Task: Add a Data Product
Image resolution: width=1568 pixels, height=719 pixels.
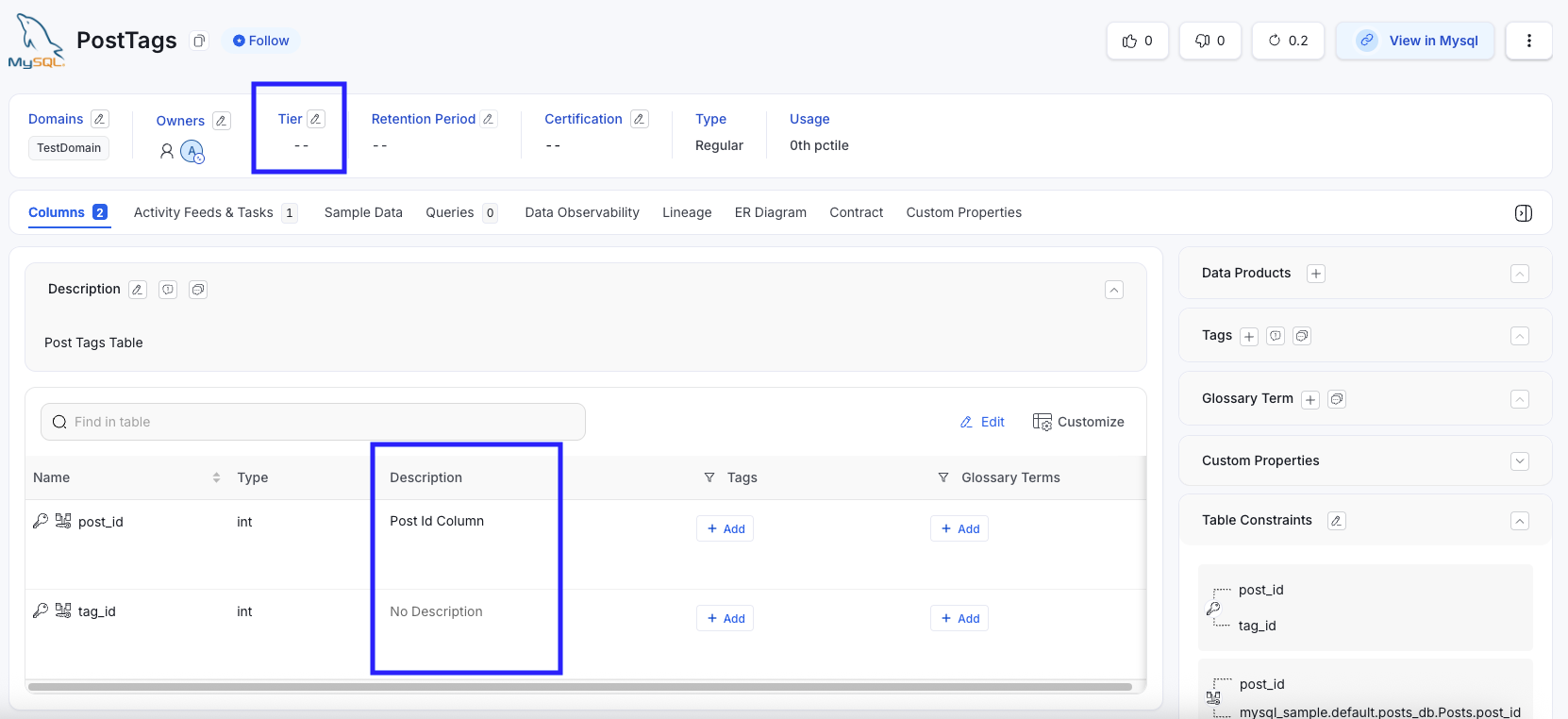Action: point(1316,274)
